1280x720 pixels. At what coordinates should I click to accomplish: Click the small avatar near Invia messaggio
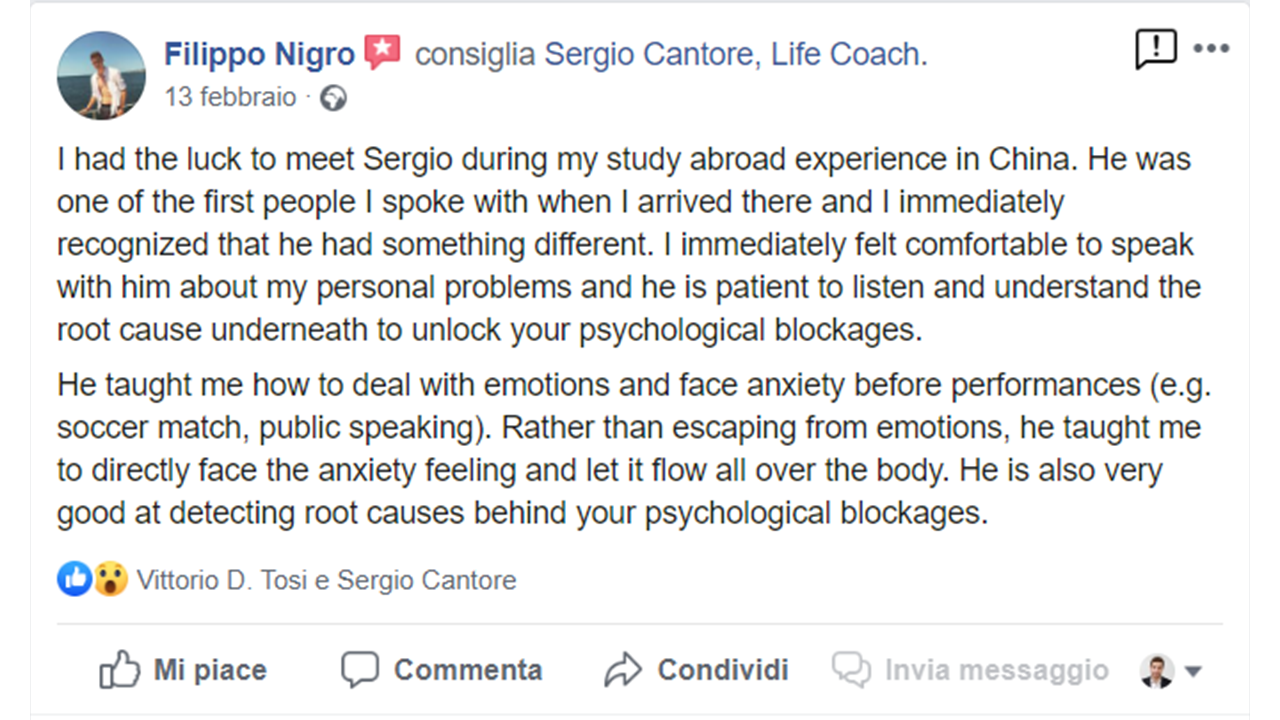coord(1159,670)
